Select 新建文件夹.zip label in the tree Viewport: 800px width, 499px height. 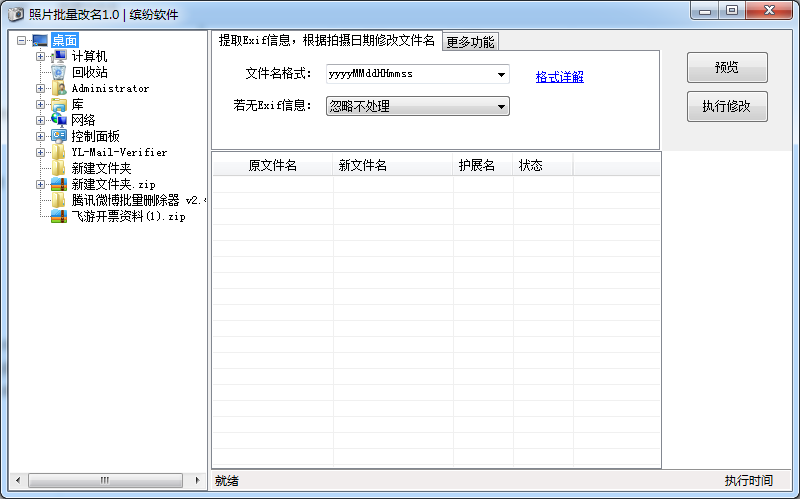[x=113, y=184]
